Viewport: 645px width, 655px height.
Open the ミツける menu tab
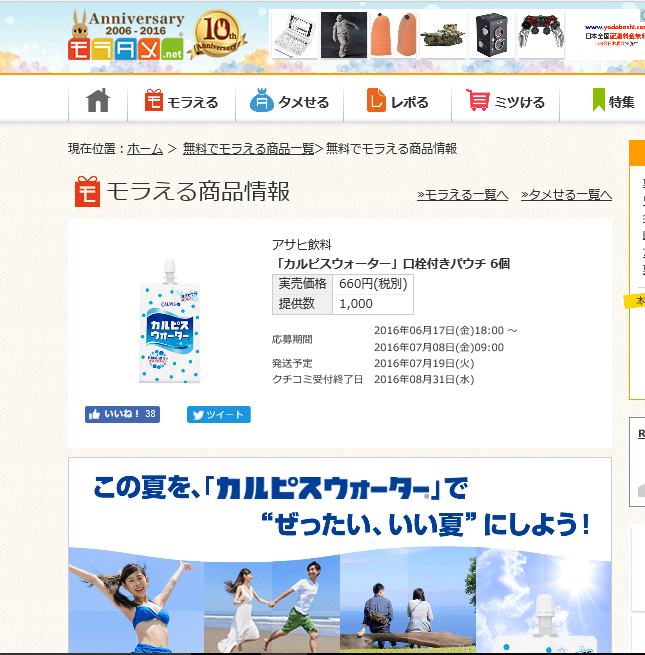[x=505, y=101]
